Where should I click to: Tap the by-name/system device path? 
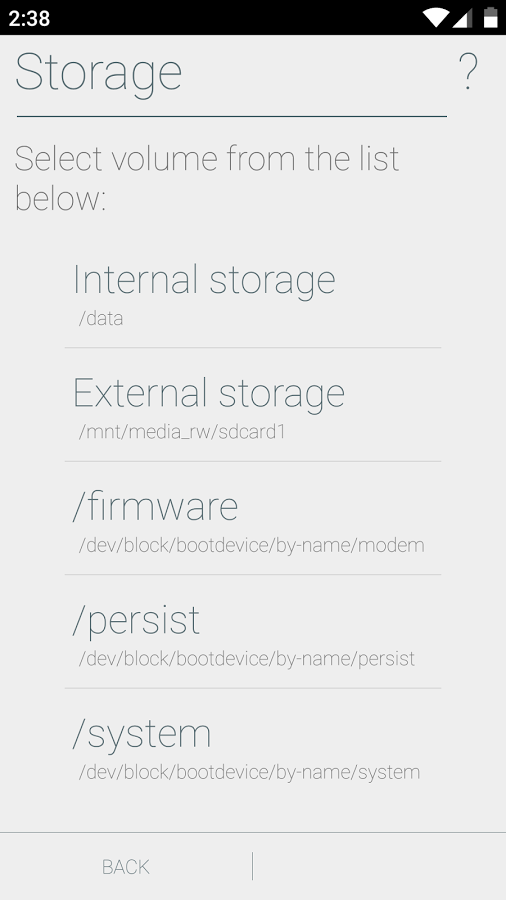pyautogui.click(x=249, y=773)
